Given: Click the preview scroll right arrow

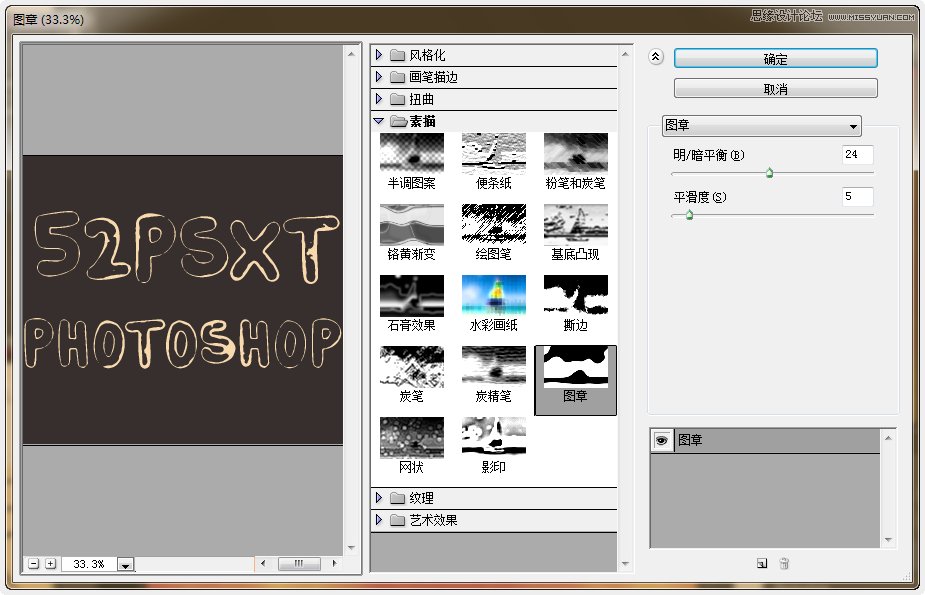Looking at the screenshot, I should pyautogui.click(x=334, y=564).
